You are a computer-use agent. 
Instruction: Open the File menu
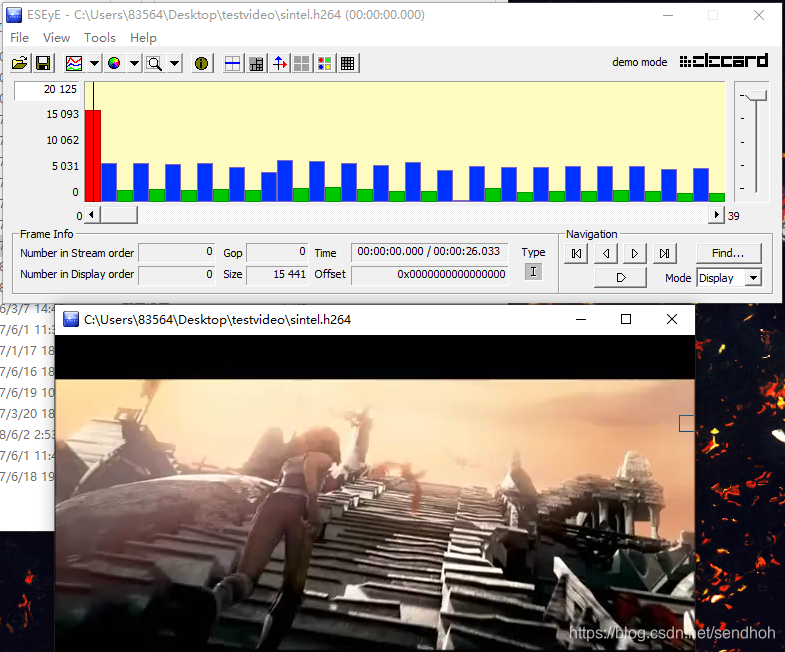20,38
